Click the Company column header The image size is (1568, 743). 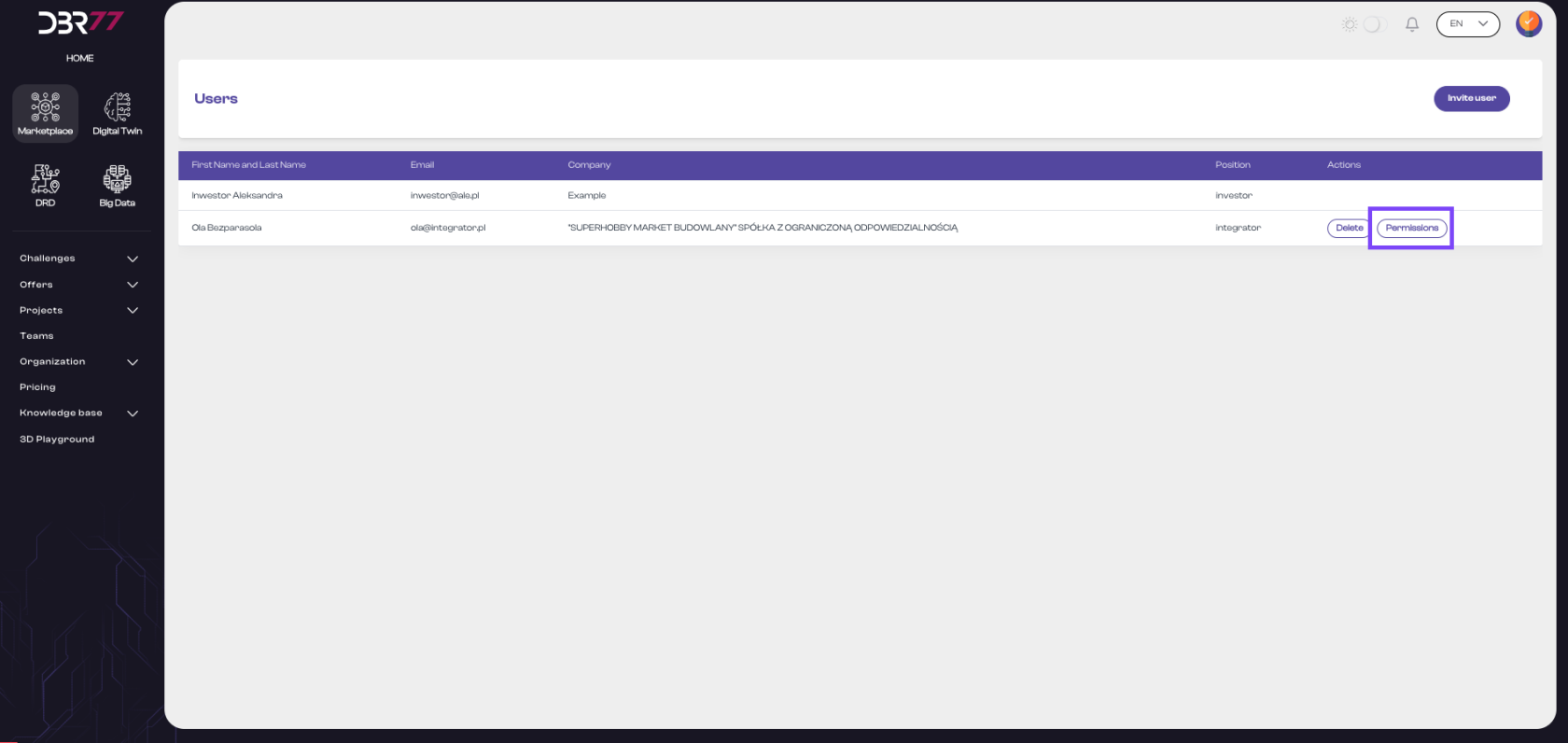tap(589, 165)
